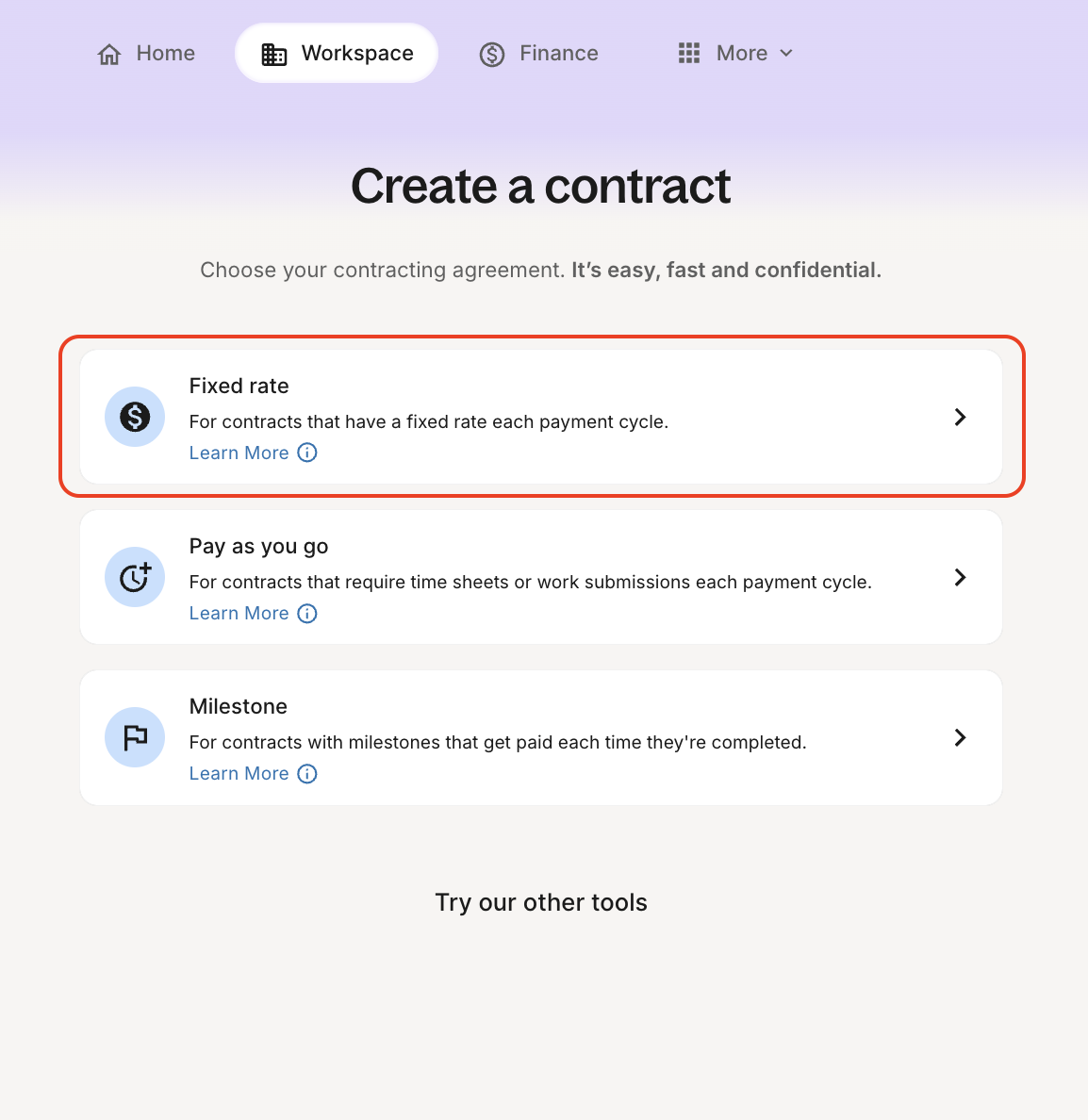1088x1120 pixels.
Task: Click the Milestone flag icon
Action: (x=135, y=737)
